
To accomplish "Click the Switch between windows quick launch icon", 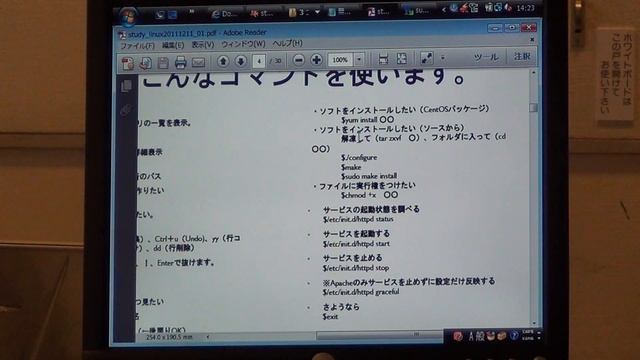I will tap(173, 15).
